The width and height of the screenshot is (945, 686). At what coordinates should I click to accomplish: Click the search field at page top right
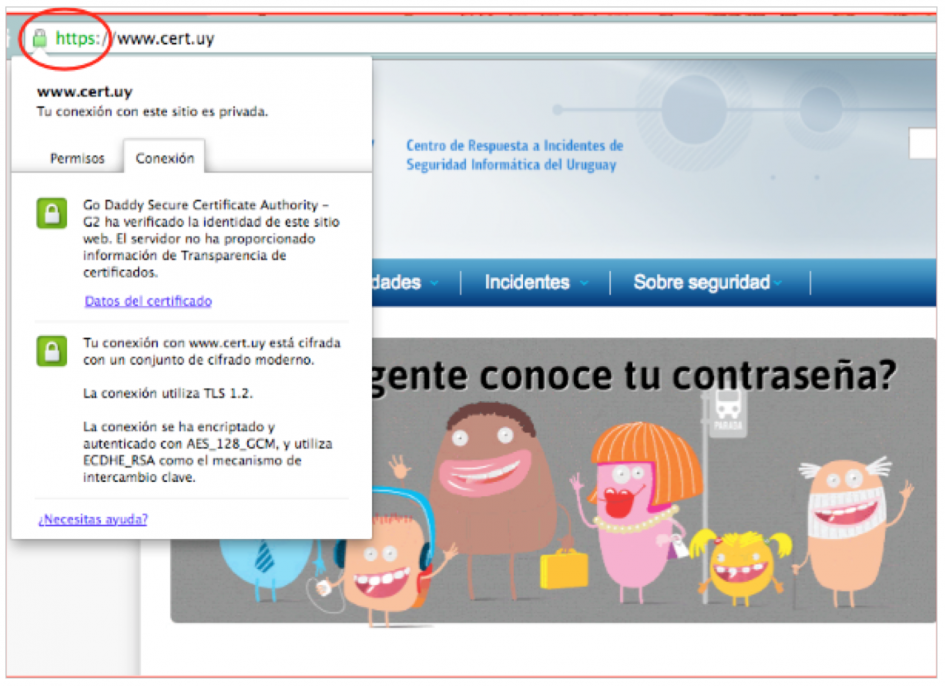click(922, 143)
